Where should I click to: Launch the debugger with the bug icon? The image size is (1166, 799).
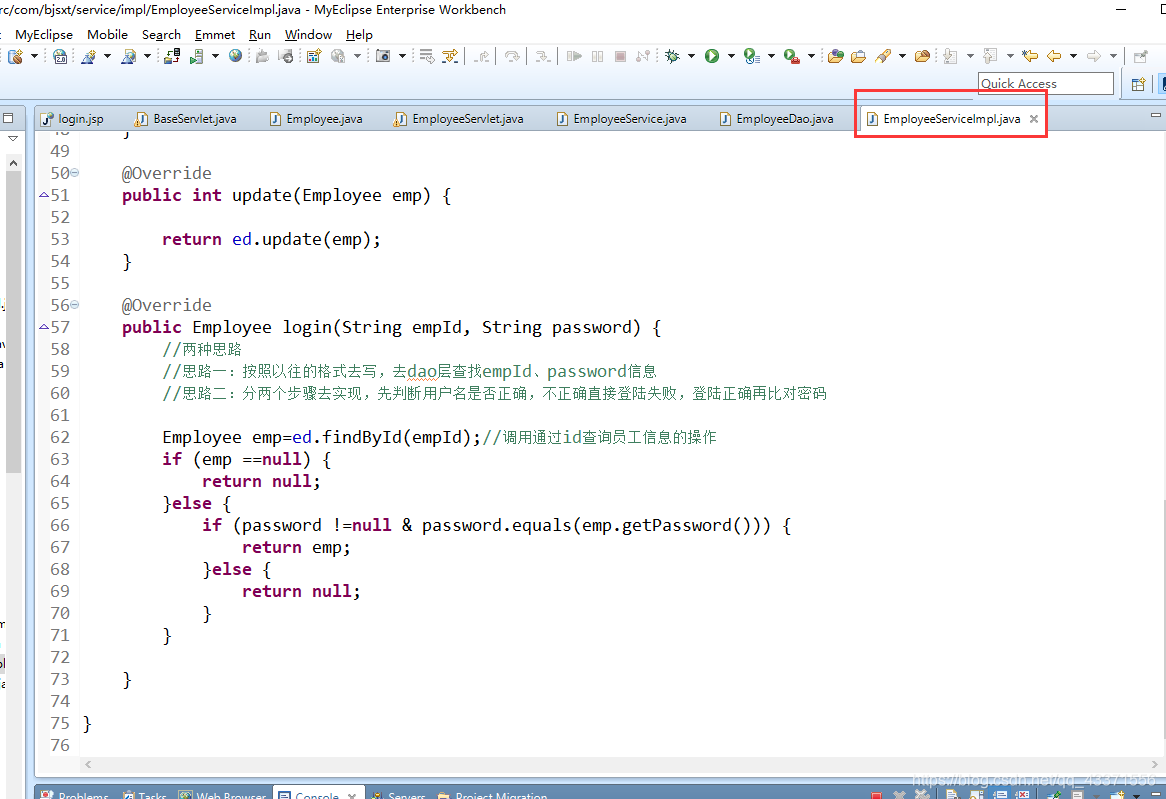tap(673, 56)
